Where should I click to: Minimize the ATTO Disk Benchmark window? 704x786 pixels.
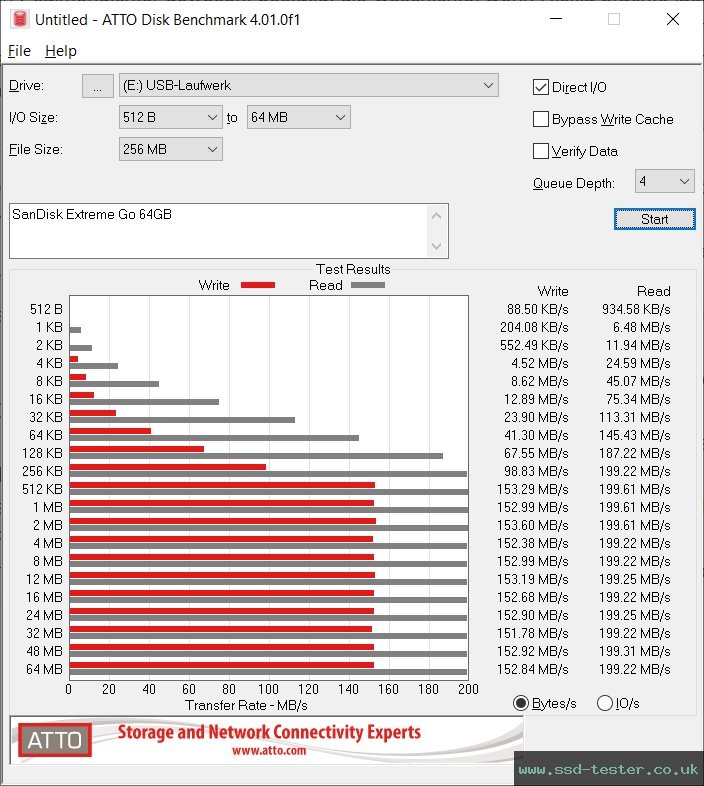[556, 19]
